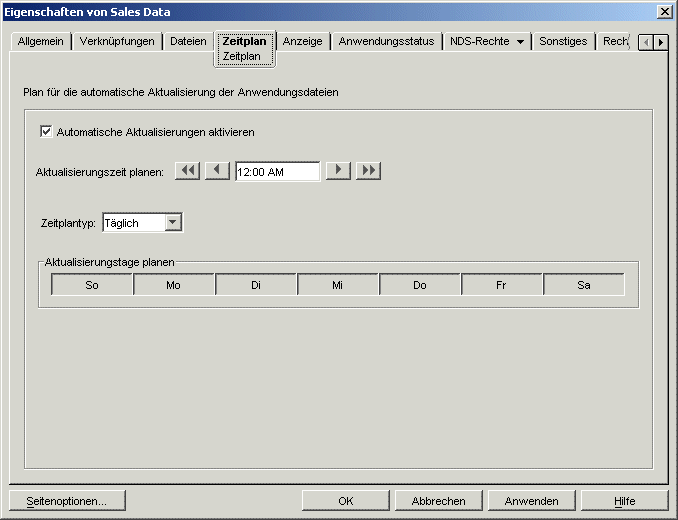Increase update time with single-right arrow
Screen dimensions: 678x520
coord(338,171)
